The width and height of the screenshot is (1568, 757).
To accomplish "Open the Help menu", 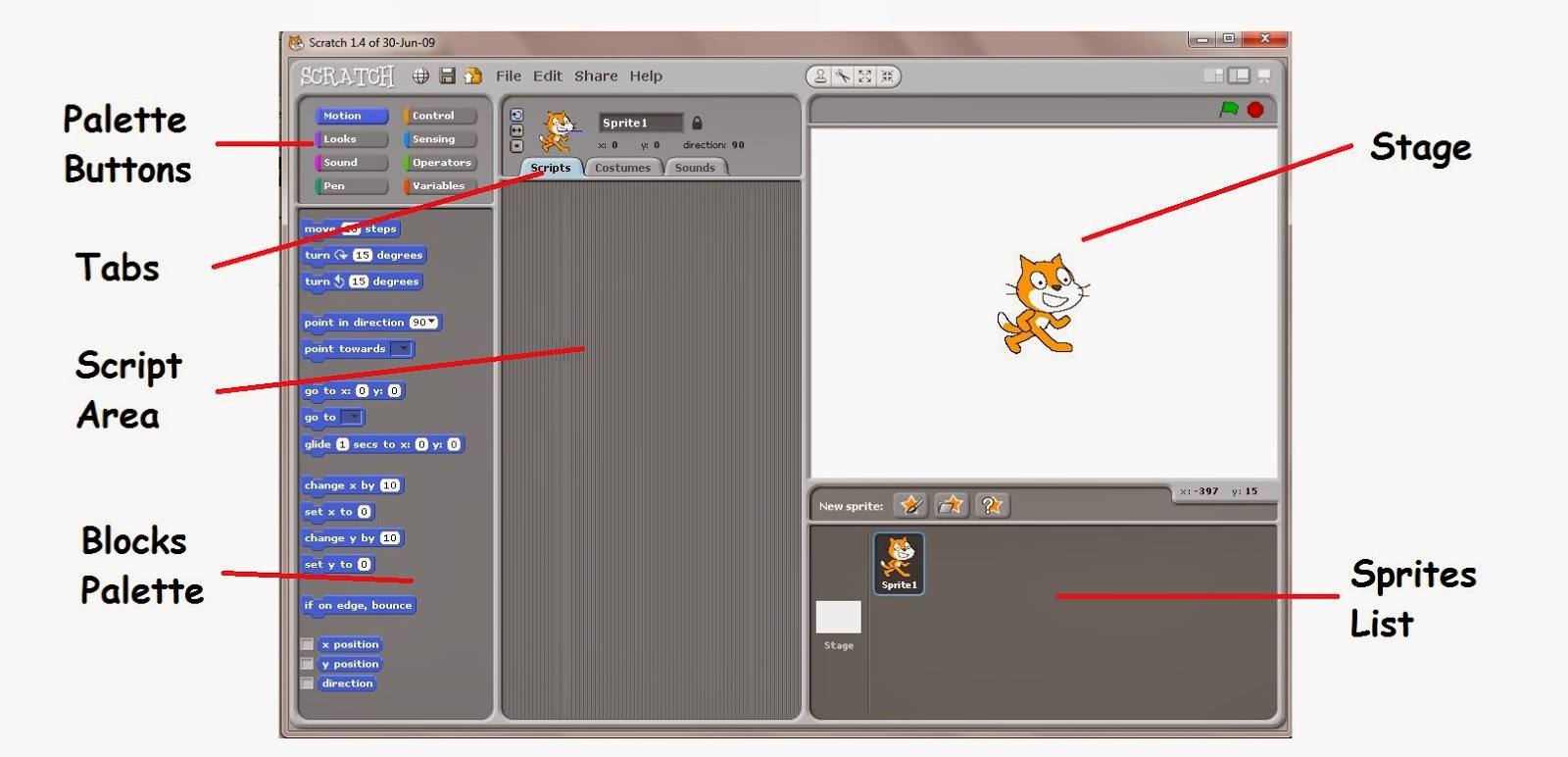I will (646, 76).
